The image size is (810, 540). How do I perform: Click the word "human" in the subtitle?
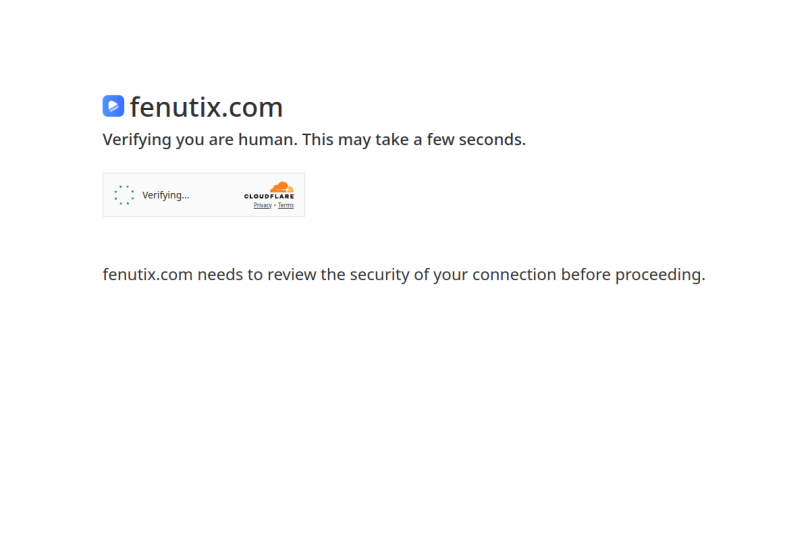click(266, 140)
